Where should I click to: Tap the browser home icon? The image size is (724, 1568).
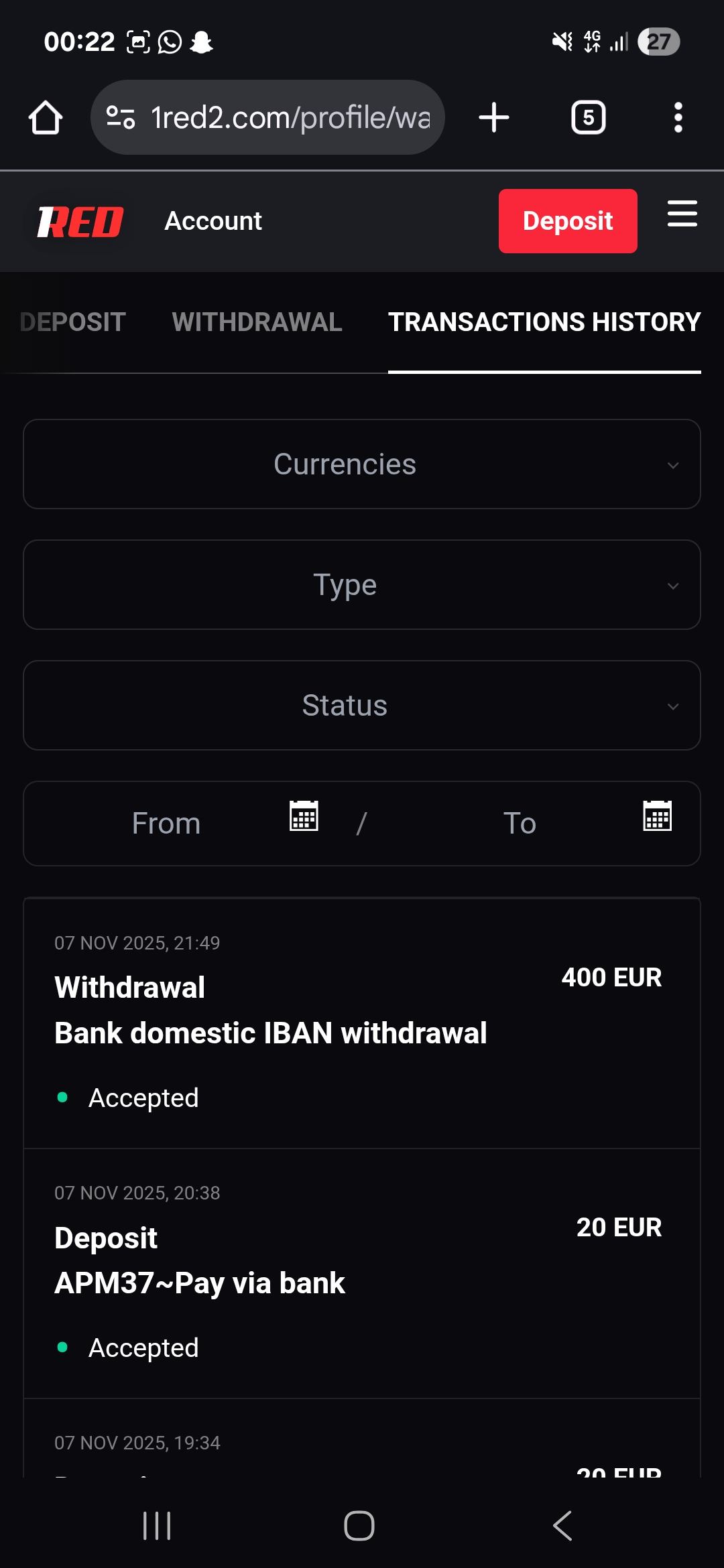(46, 118)
